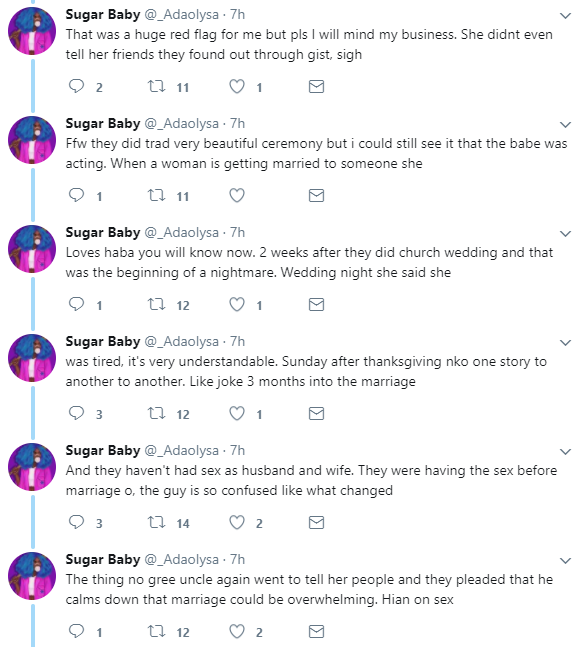
Task: Open chevron menu on "The thing no gree" tweet
Action: [x=565, y=560]
